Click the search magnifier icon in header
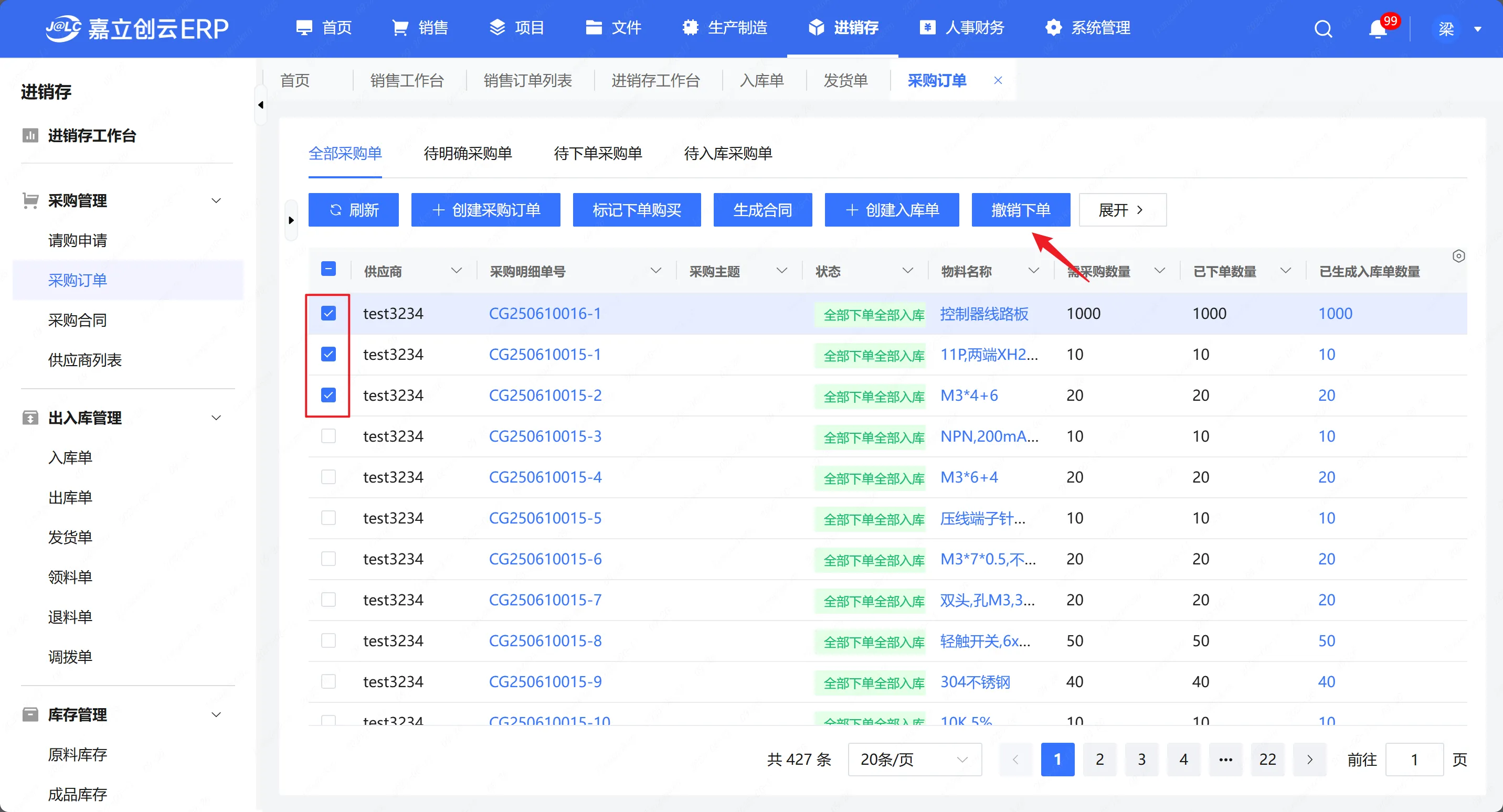The height and width of the screenshot is (812, 1503). tap(1322, 28)
